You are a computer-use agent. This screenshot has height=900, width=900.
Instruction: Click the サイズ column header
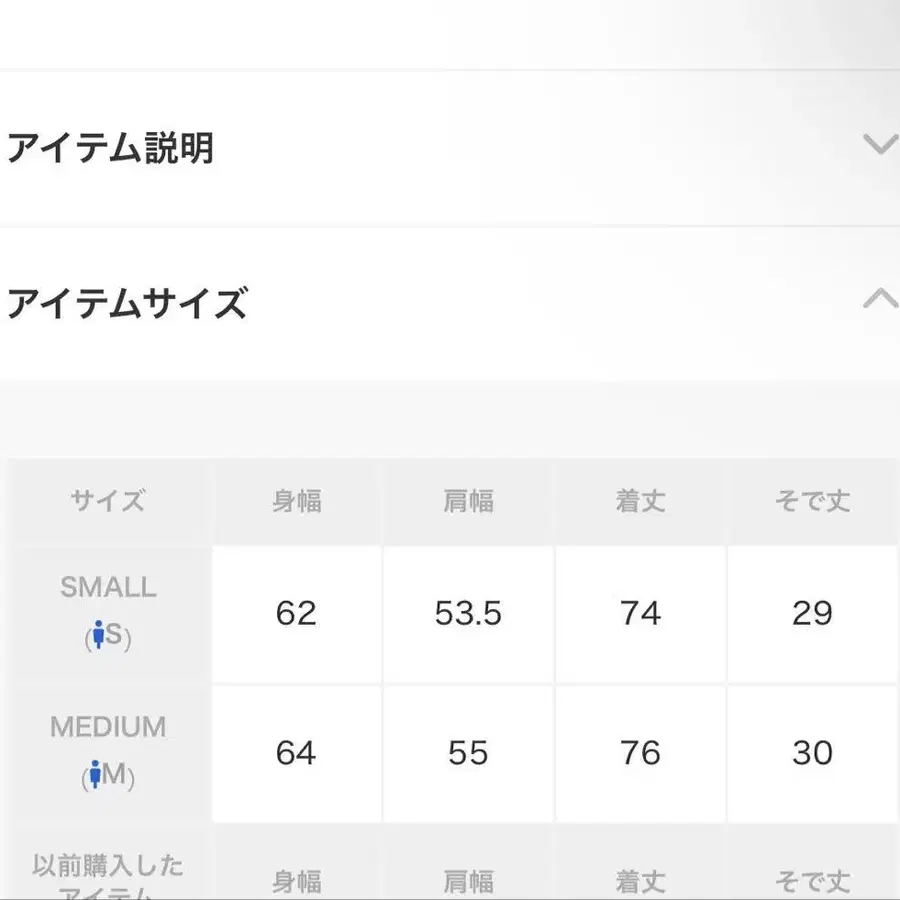tap(108, 501)
